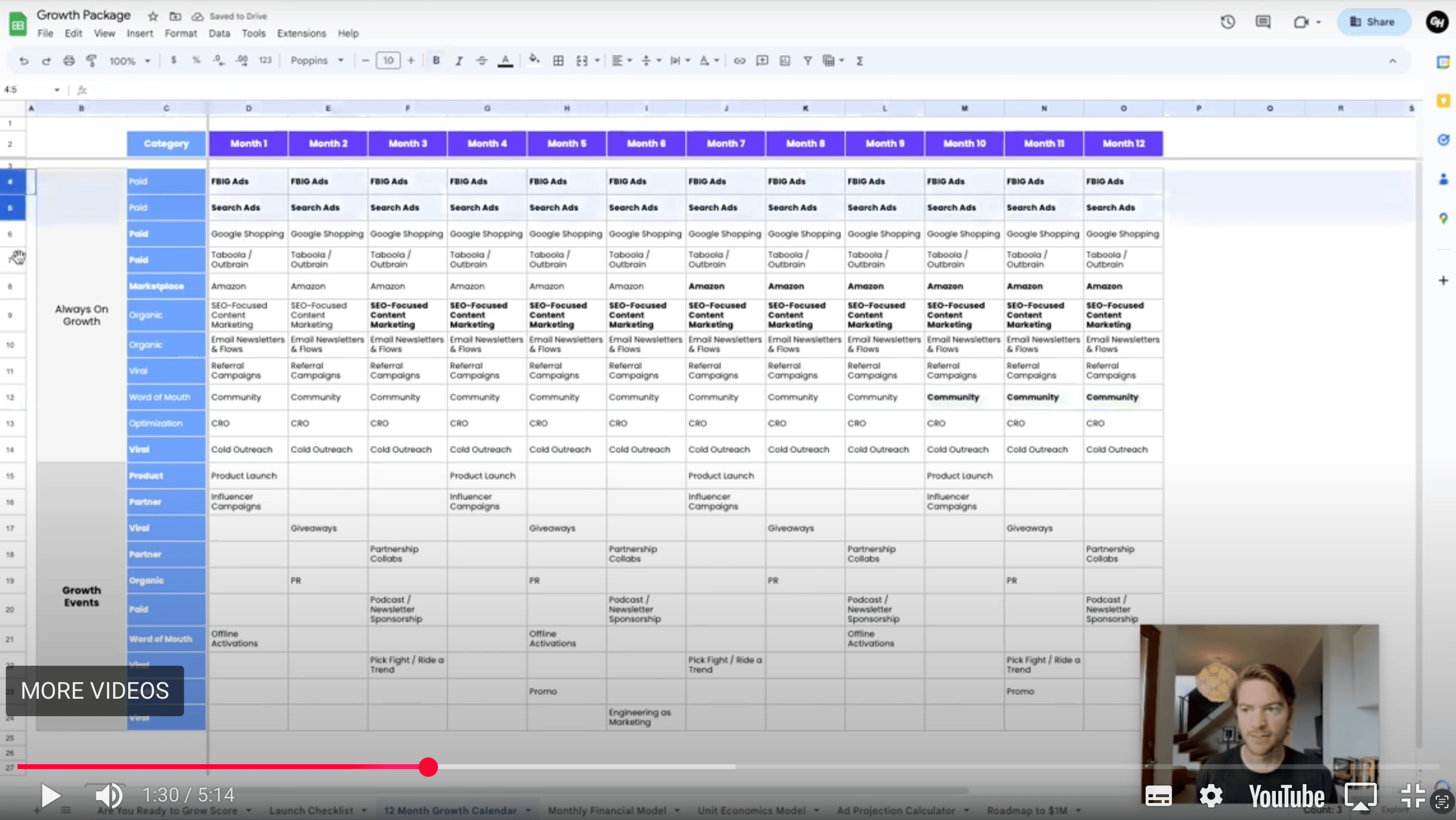This screenshot has width=1456, height=820.
Task: Open the Data menu
Action: pos(220,33)
